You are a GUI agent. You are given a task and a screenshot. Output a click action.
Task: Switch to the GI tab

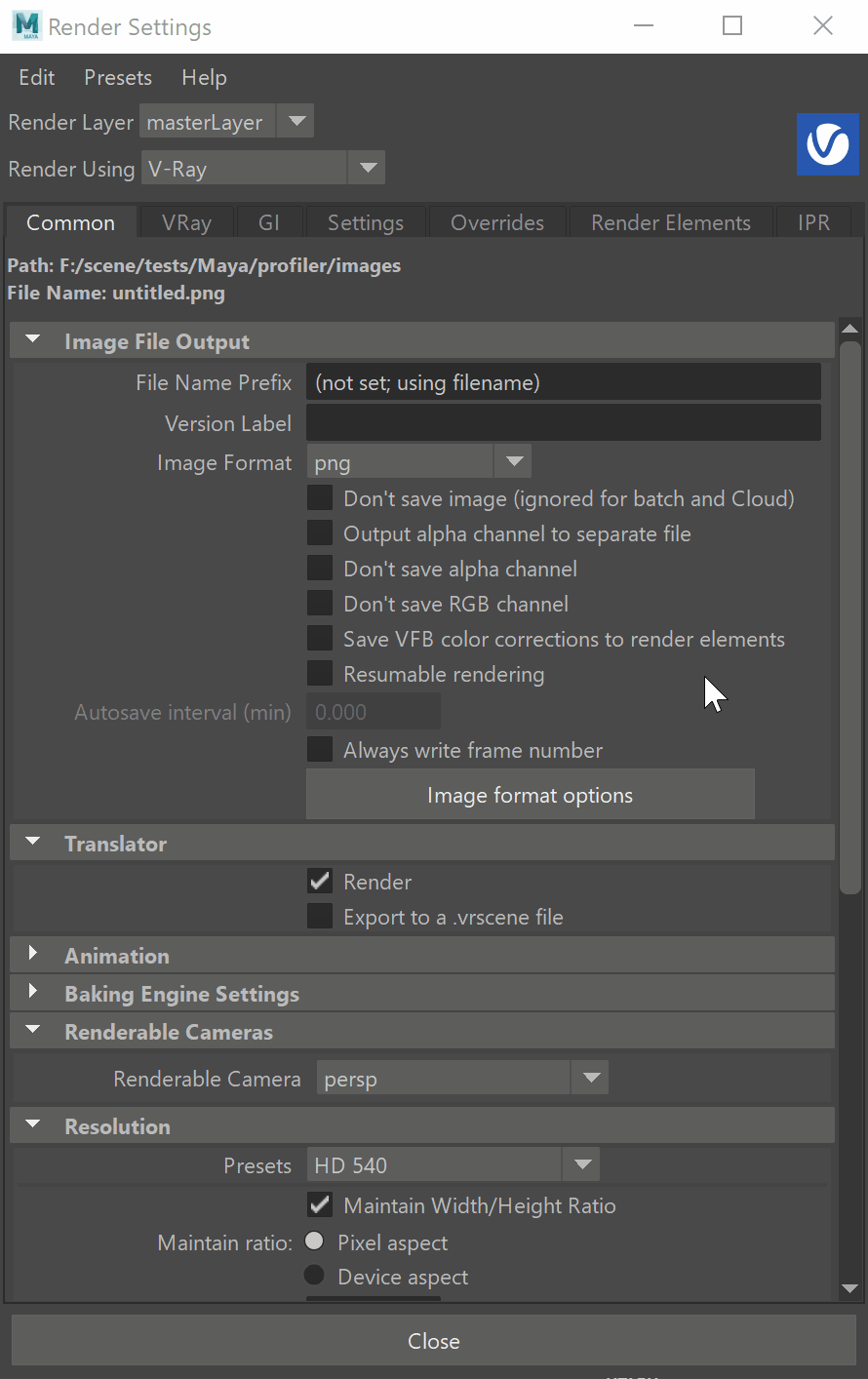269,222
